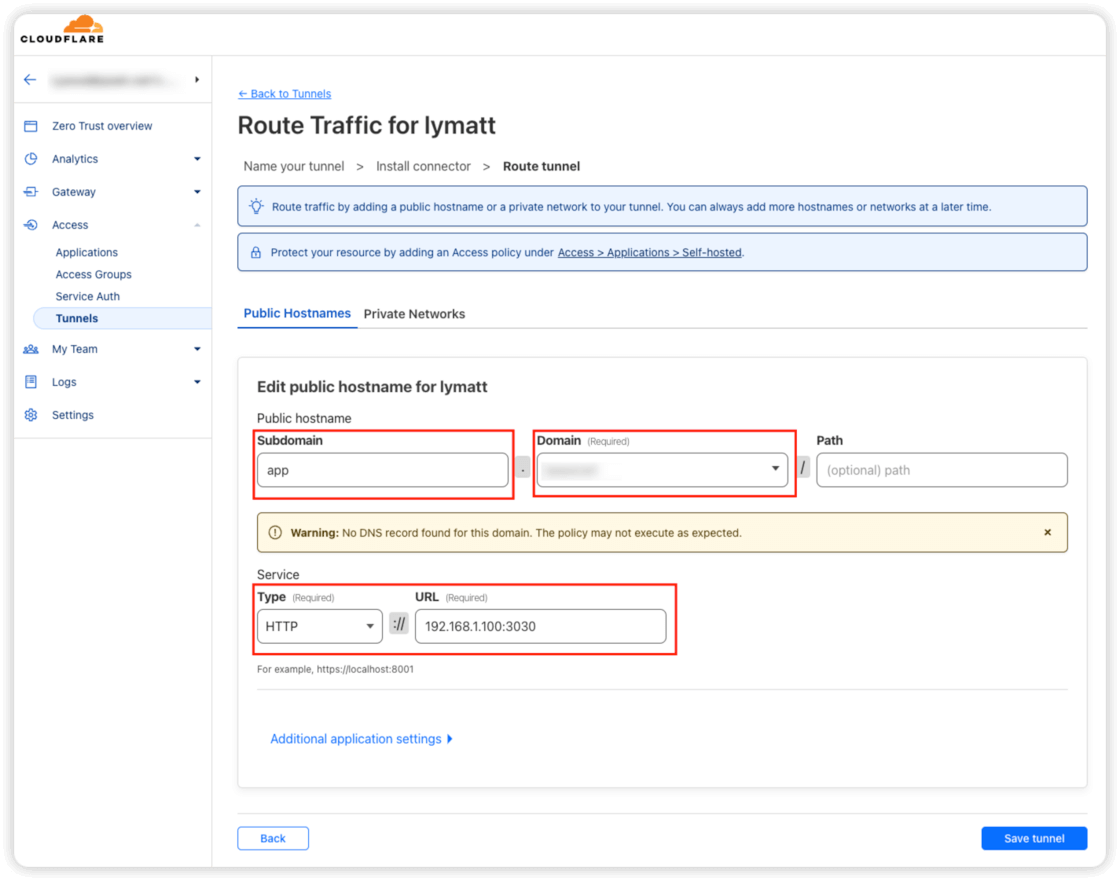1120x881 pixels.
Task: Switch to Private Networks tab
Action: 414,314
